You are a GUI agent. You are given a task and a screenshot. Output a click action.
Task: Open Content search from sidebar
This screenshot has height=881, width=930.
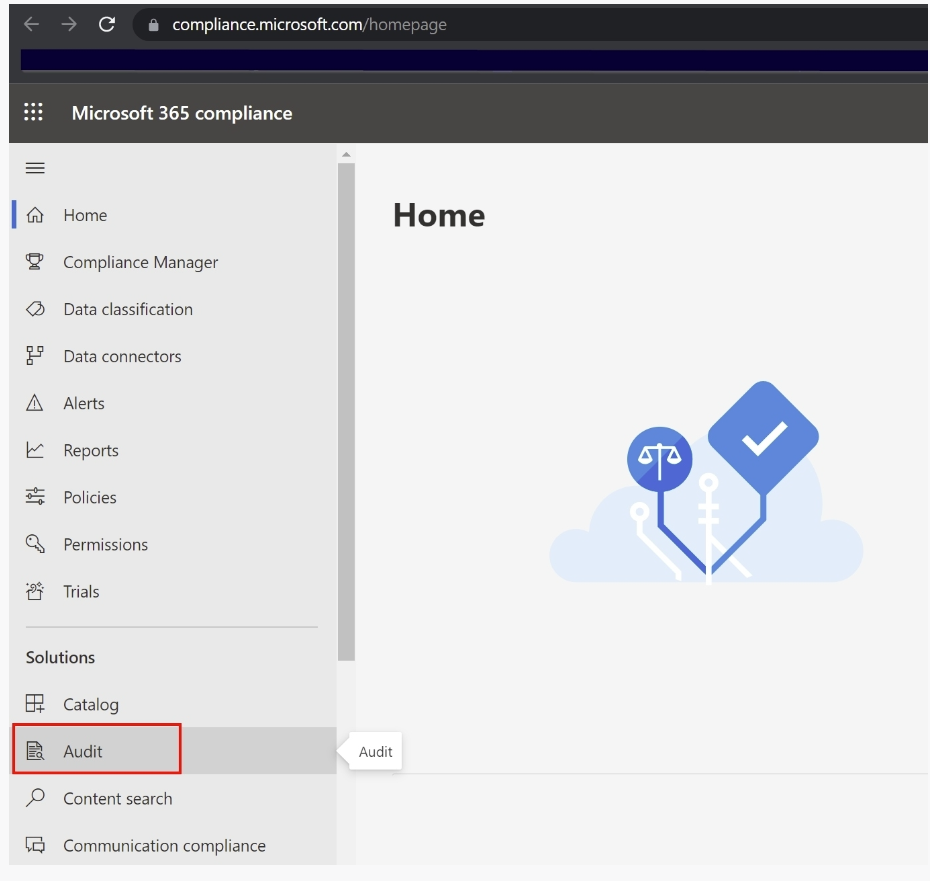pyautogui.click(x=117, y=798)
